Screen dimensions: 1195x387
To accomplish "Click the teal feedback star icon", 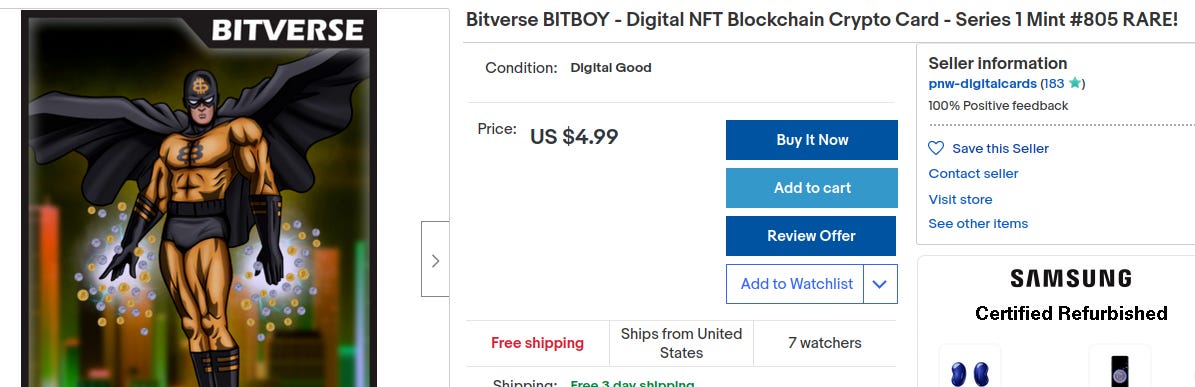I will point(1074,83).
